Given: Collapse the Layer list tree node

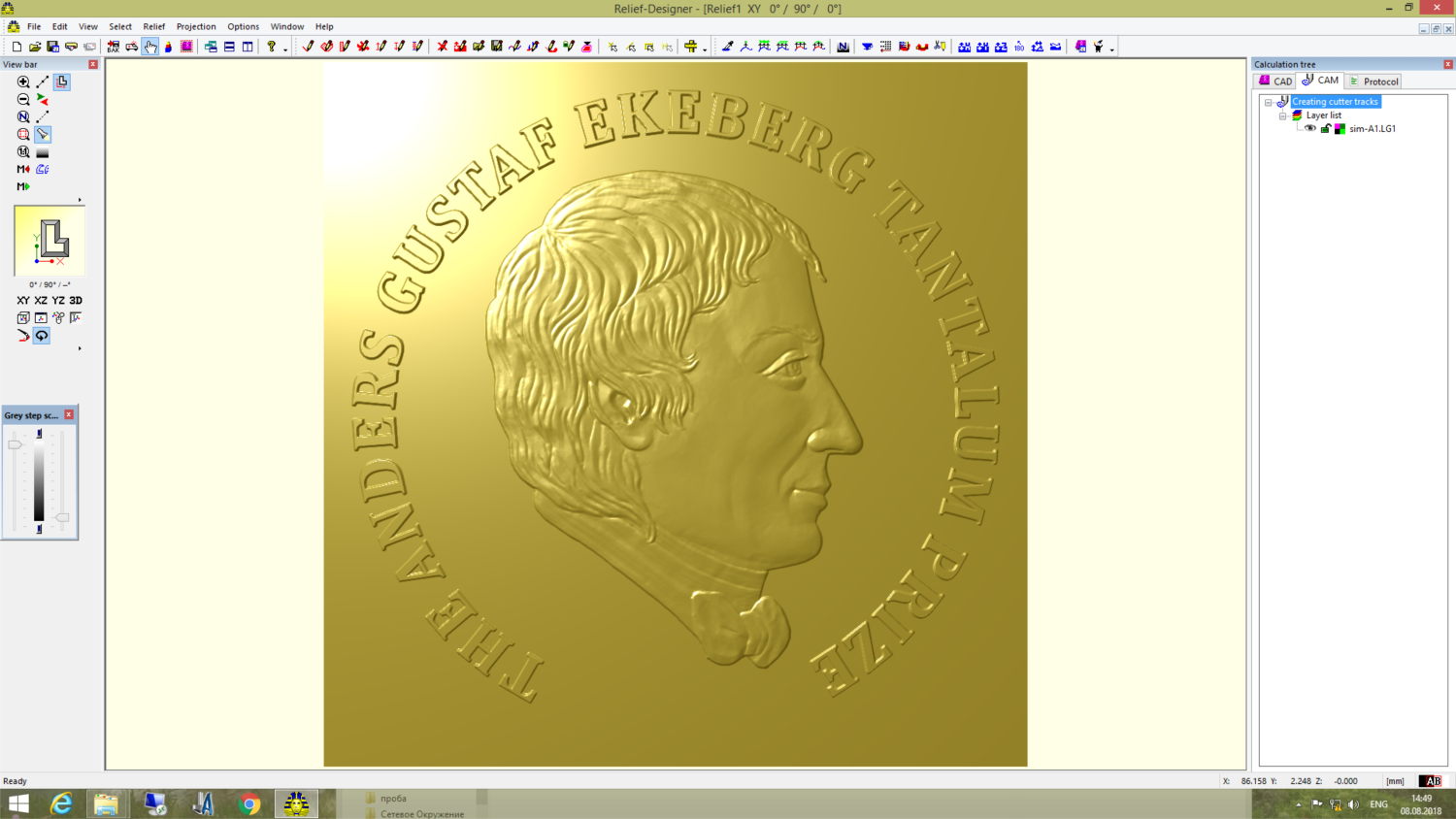Looking at the screenshot, I should coord(1282,115).
